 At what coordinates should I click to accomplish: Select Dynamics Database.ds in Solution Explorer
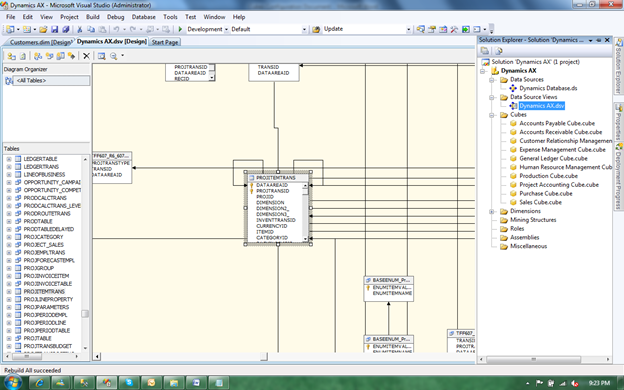pyautogui.click(x=548, y=88)
